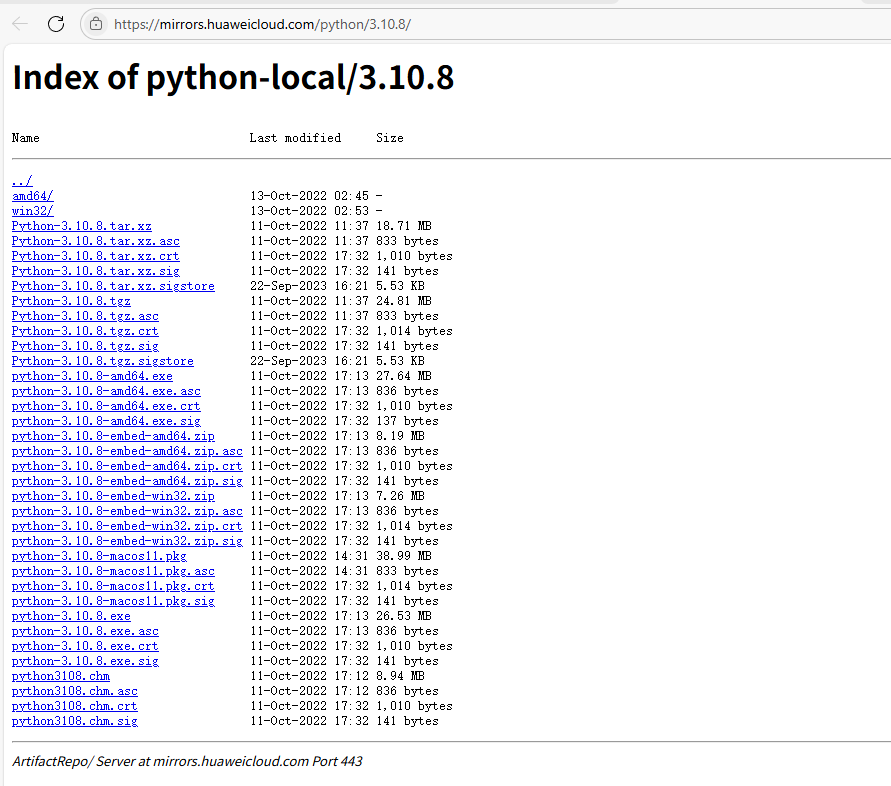Screen dimensions: 891x786
Task: Open python-3.10.8.exe.crt link
Action: [x=85, y=646]
